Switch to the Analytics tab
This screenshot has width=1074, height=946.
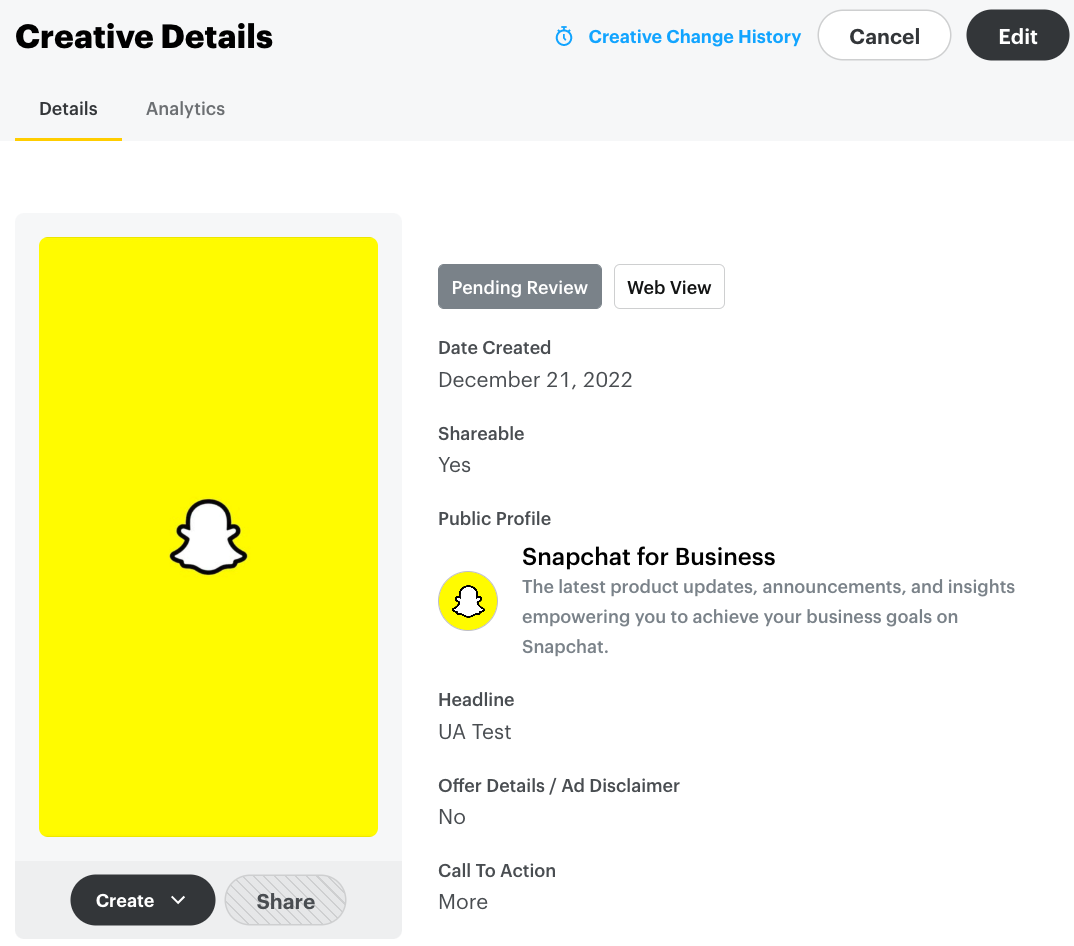click(185, 108)
